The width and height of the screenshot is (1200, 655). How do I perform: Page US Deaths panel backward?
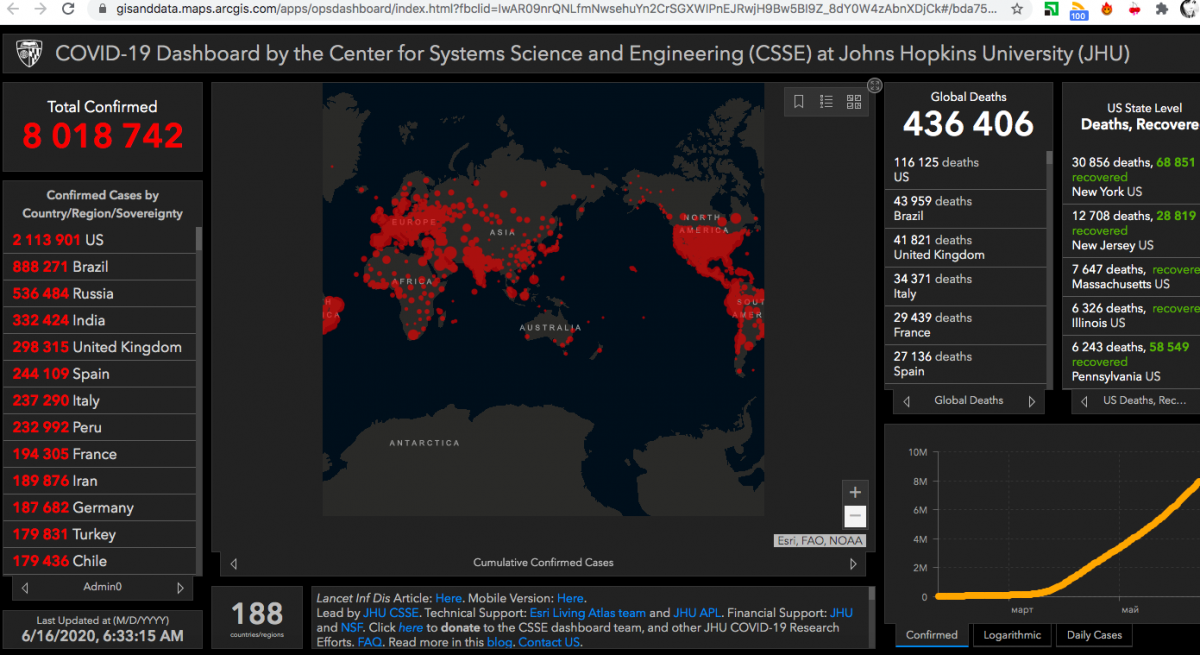coord(1085,401)
